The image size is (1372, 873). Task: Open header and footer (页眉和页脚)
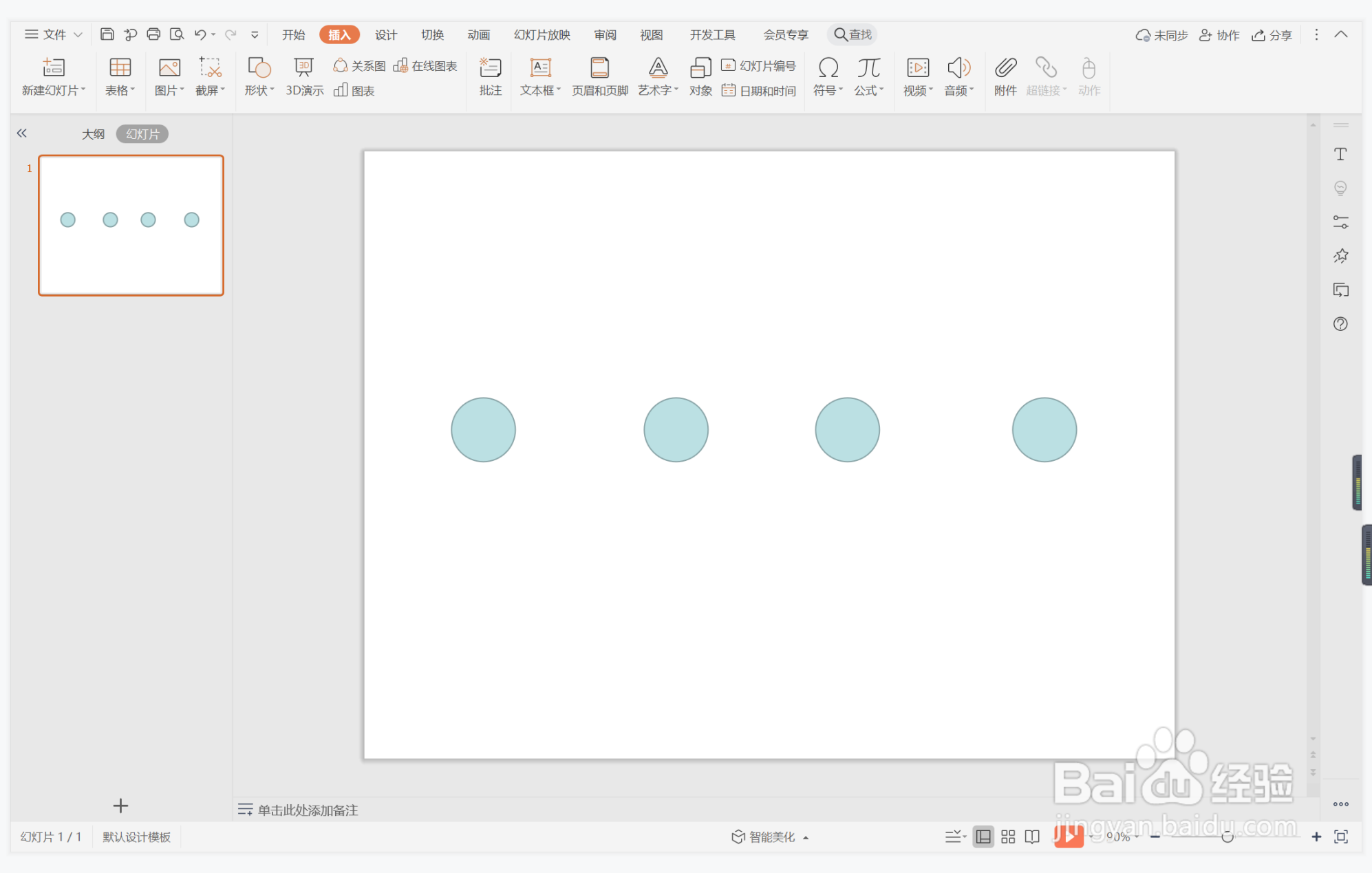point(600,77)
